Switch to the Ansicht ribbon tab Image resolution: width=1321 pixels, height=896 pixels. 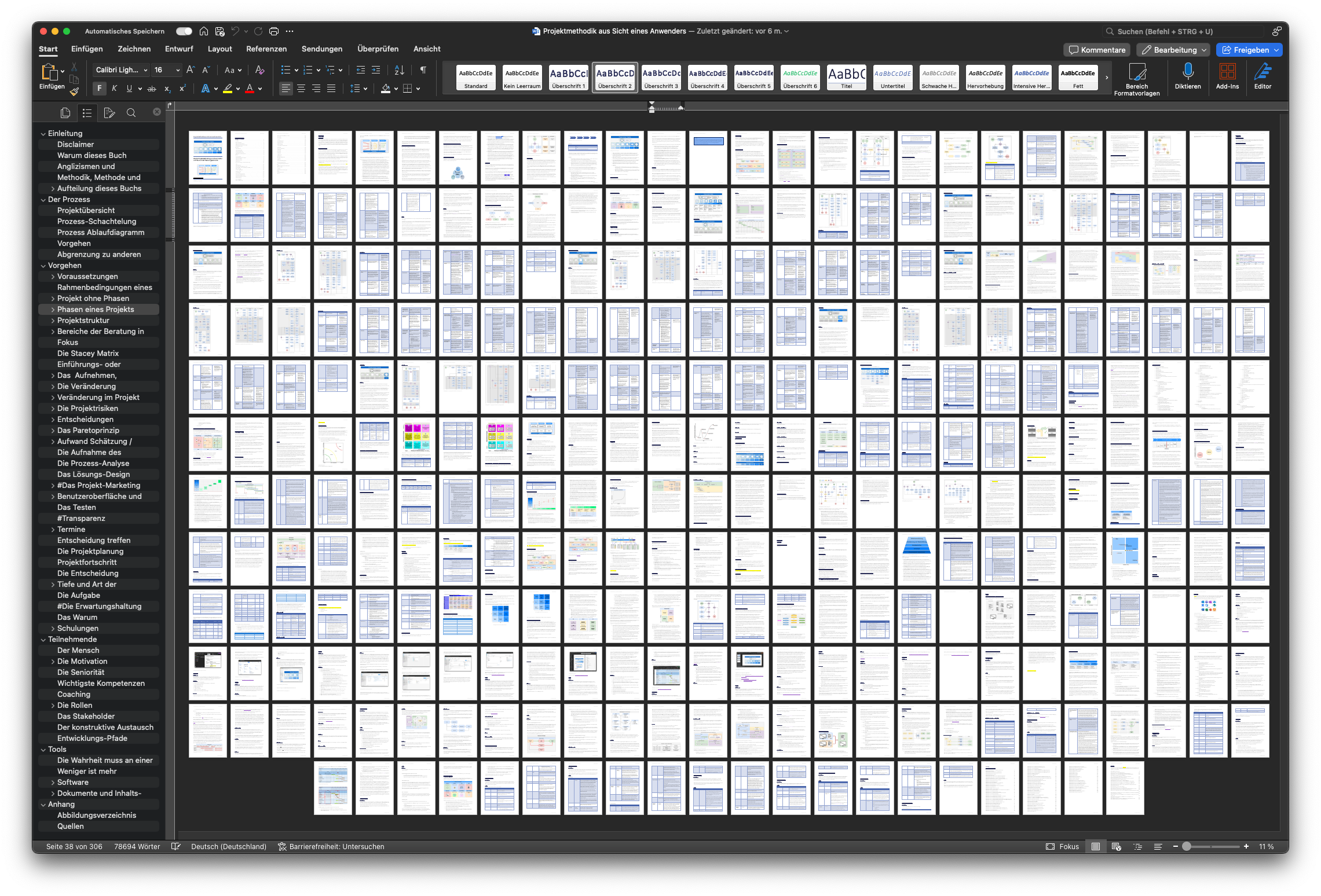click(426, 49)
